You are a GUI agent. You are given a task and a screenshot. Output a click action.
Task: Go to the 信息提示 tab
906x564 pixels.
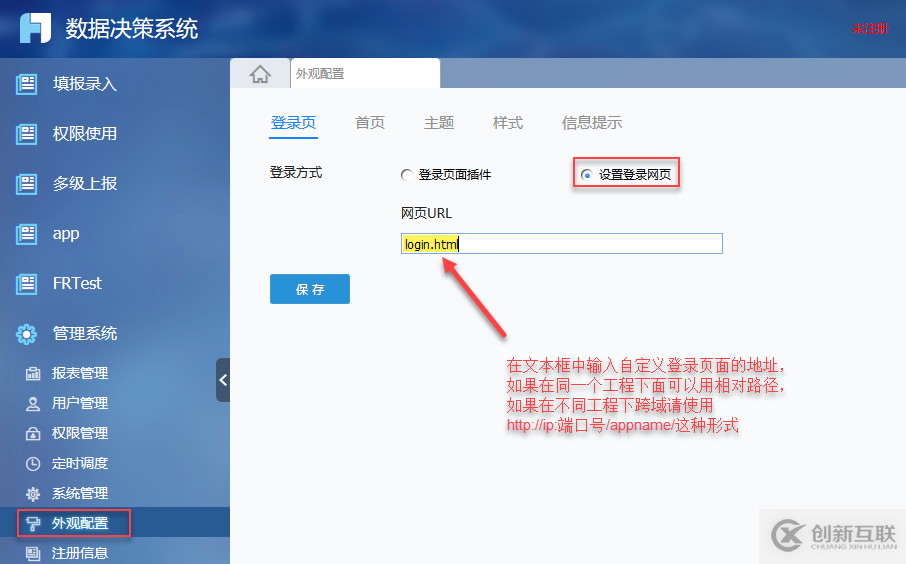pos(592,123)
